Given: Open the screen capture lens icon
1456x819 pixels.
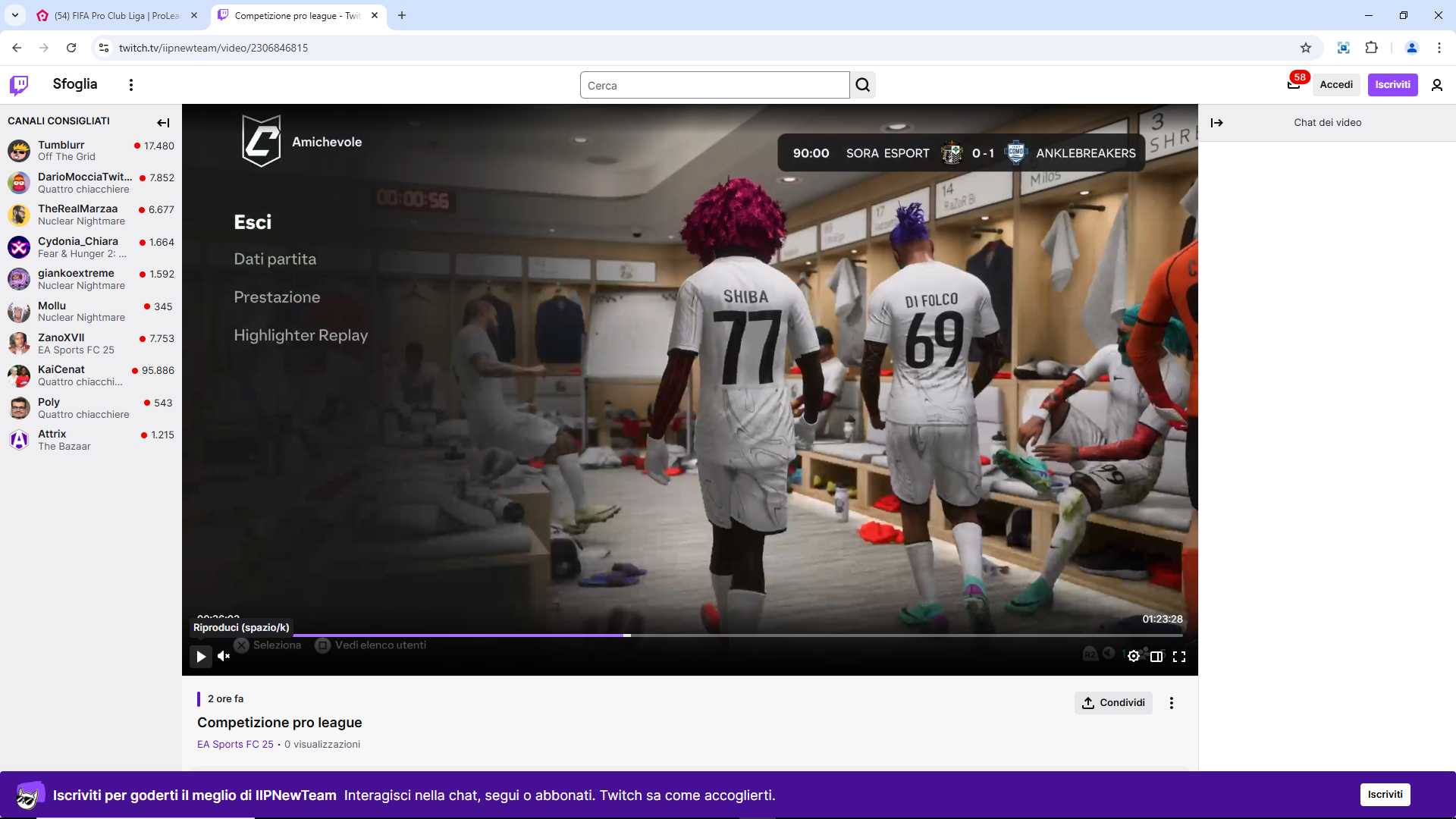Looking at the screenshot, I should coord(1344,48).
